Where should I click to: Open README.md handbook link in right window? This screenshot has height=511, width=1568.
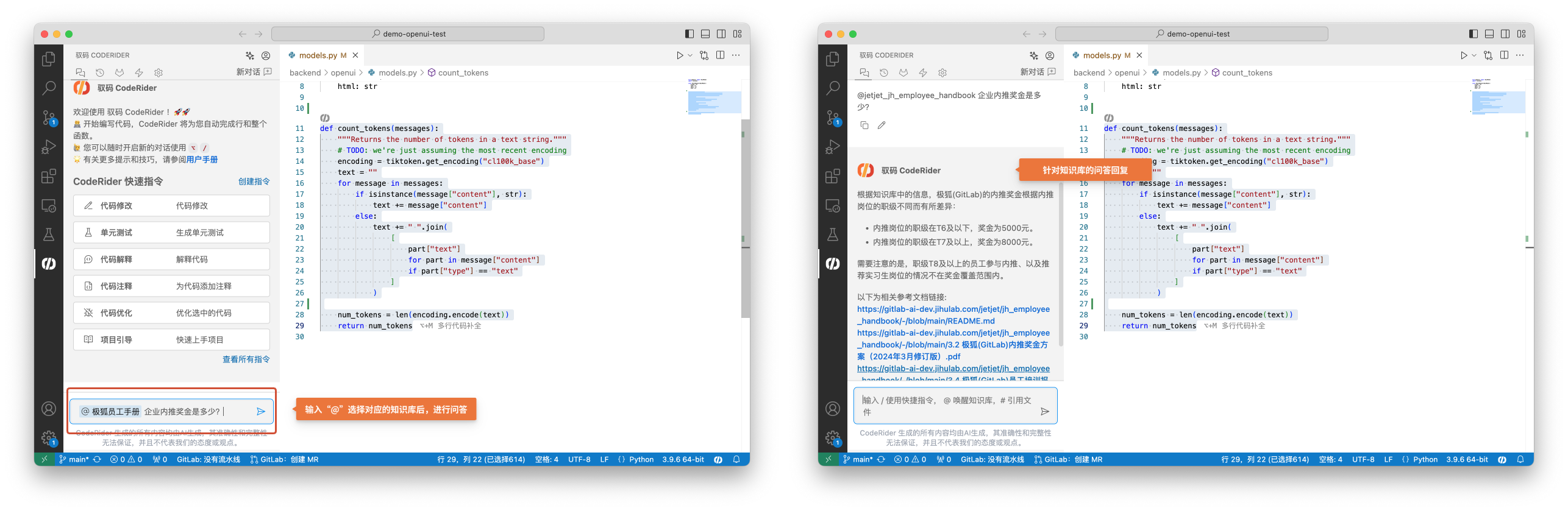pyautogui.click(x=953, y=315)
